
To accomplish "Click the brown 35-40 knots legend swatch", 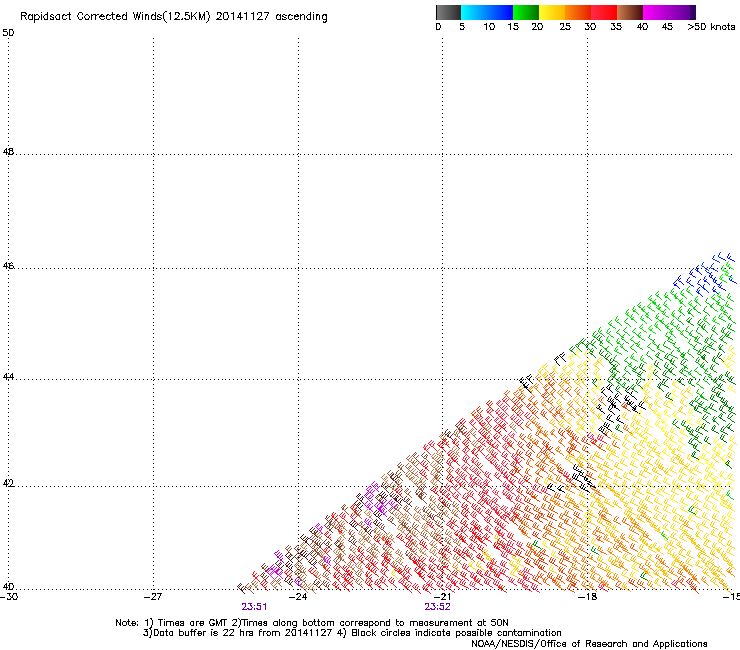I will (630, 12).
